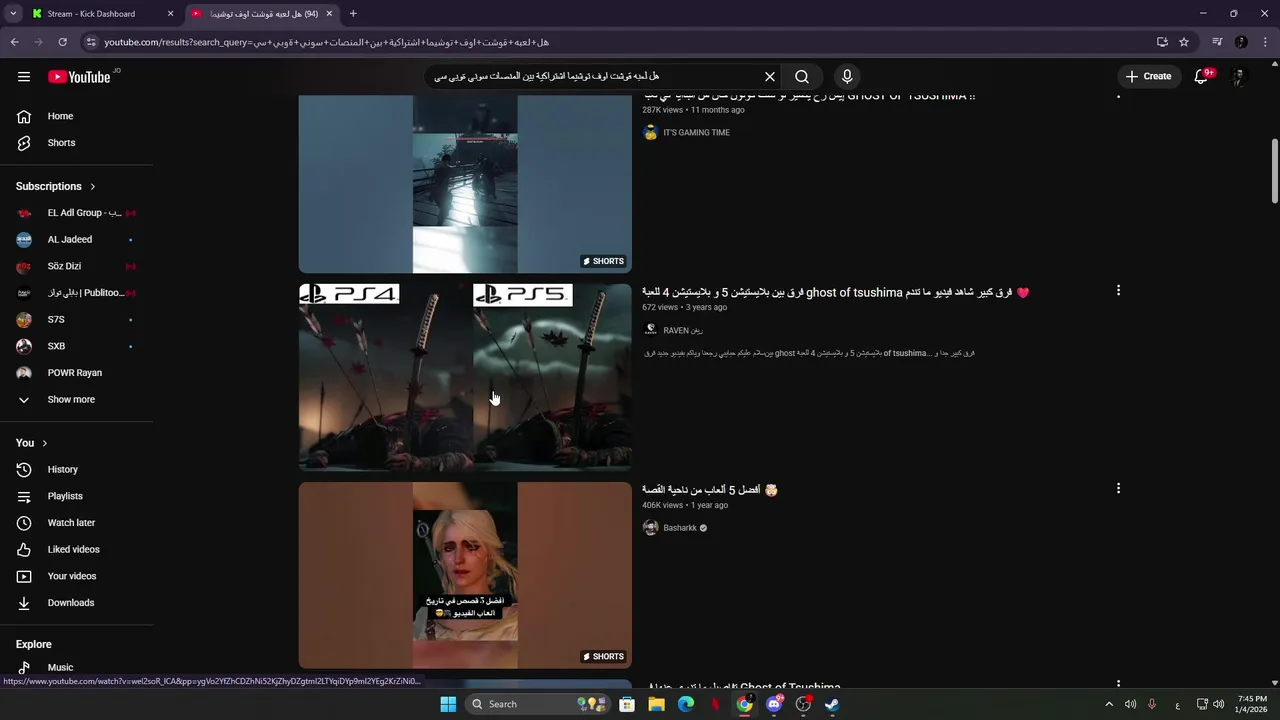Open the Chrome three-dot menu

coord(1265,42)
